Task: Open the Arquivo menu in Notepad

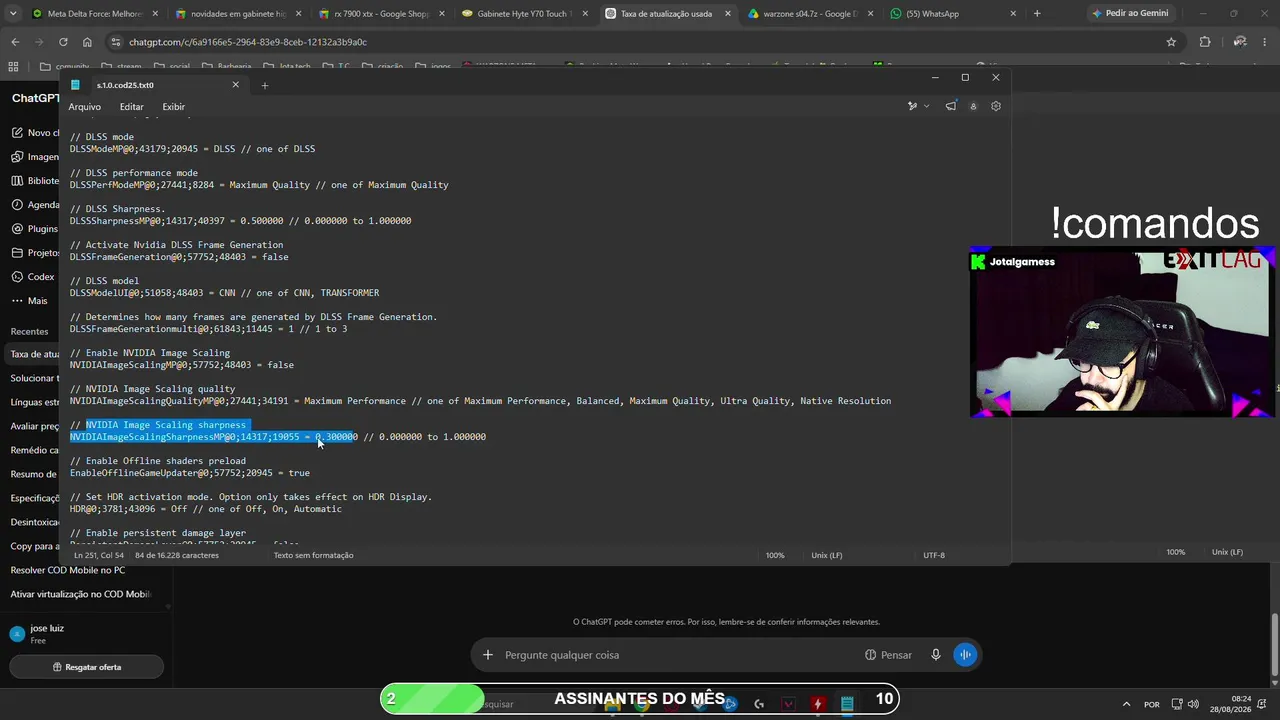Action: (x=84, y=107)
